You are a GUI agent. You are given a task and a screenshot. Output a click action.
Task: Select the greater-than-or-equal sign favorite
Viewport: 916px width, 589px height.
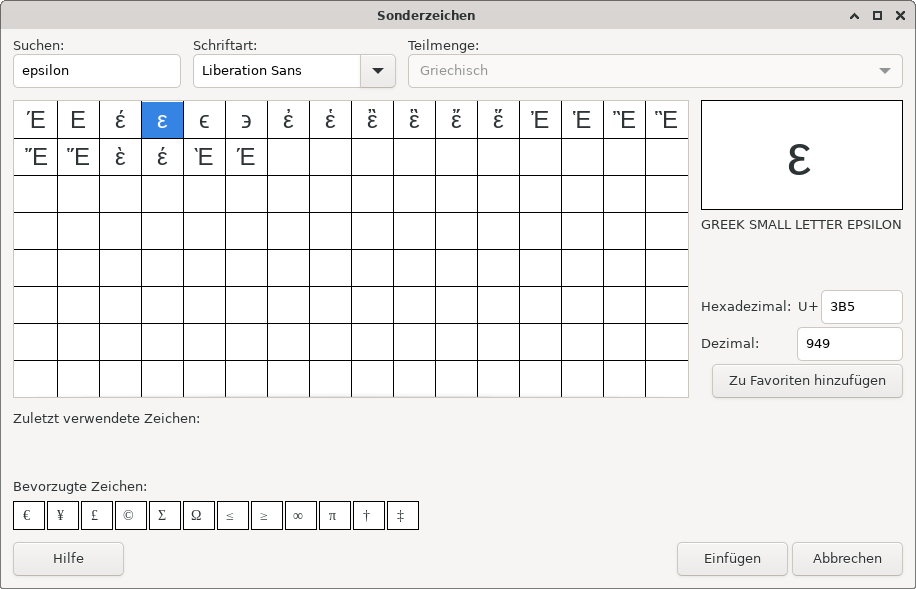[x=267, y=515]
